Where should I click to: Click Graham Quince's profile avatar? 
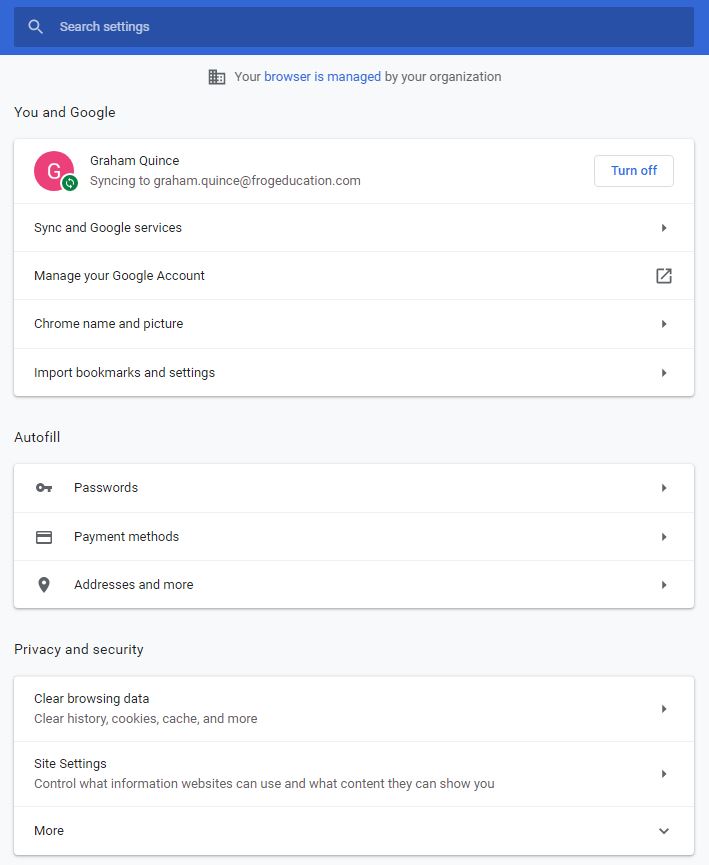(x=54, y=171)
